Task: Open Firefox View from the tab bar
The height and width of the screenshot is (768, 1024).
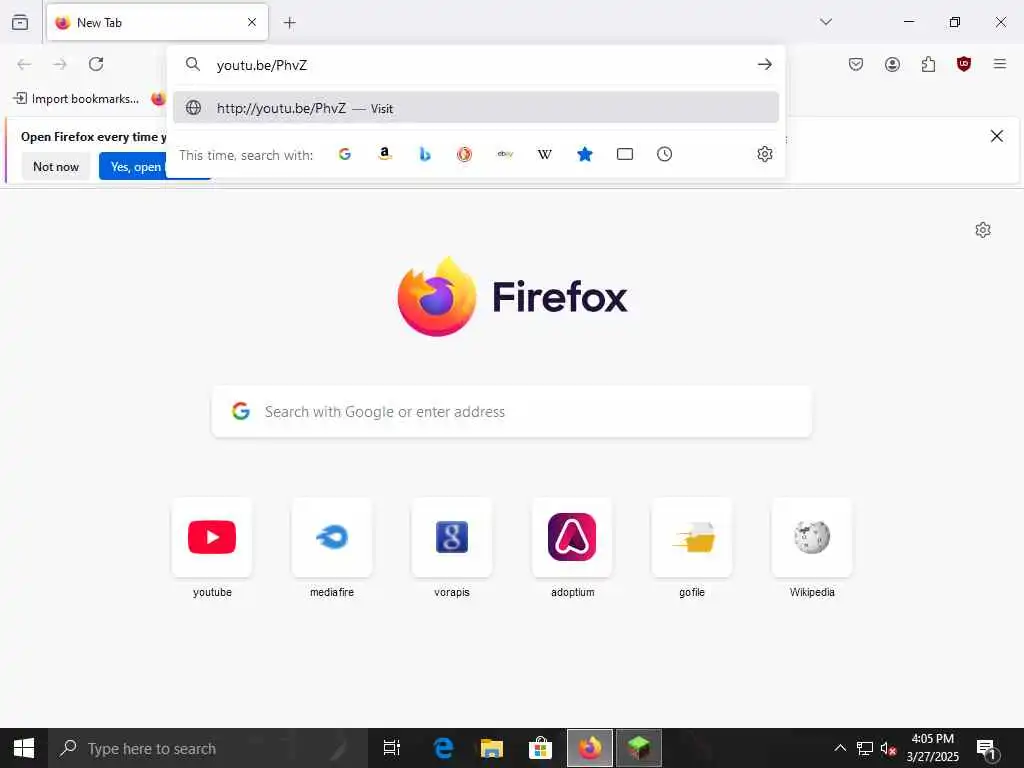Action: [x=20, y=22]
